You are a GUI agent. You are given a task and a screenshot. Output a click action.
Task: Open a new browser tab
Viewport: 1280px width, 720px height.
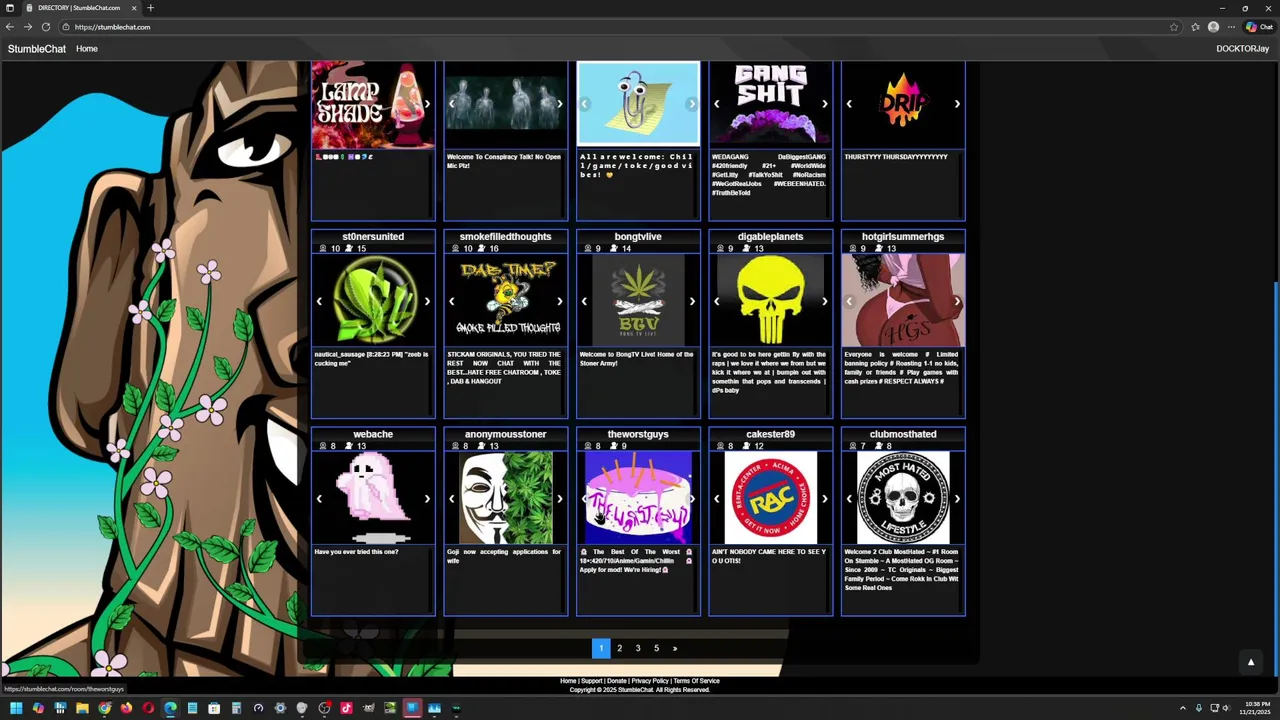coord(151,8)
